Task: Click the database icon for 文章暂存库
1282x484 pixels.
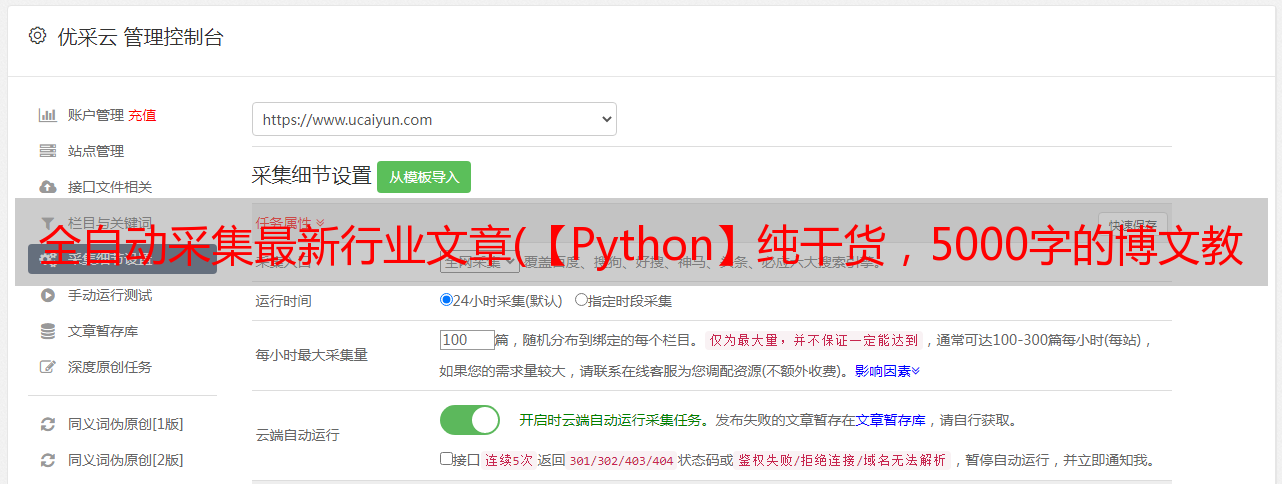Action: click(47, 331)
